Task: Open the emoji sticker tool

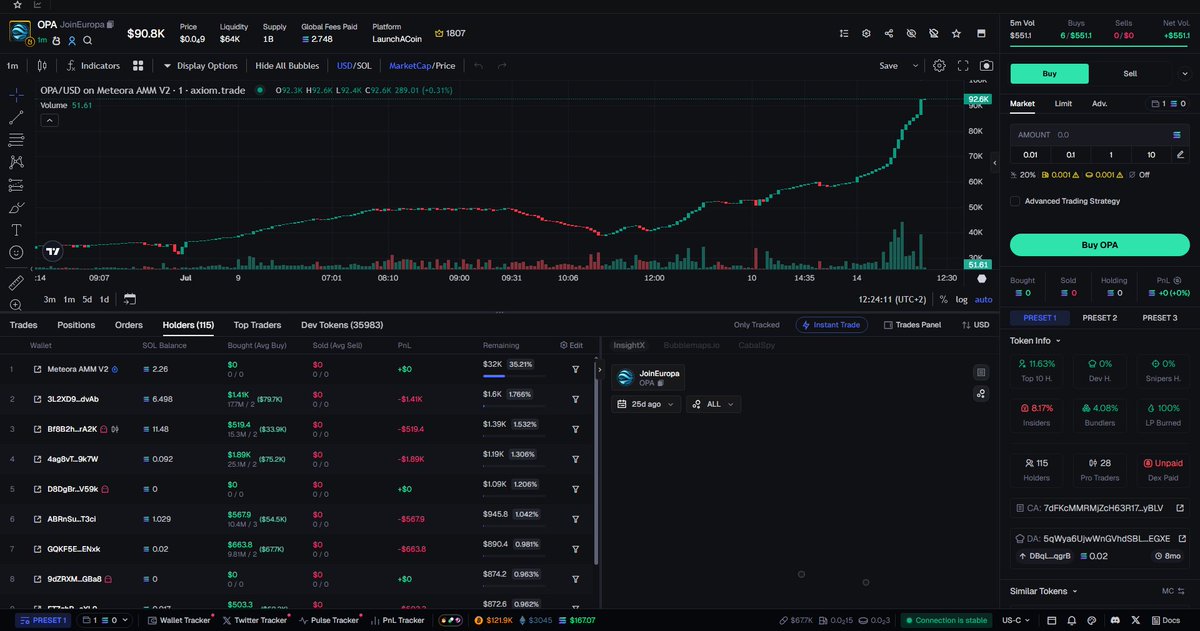Action: tap(17, 253)
